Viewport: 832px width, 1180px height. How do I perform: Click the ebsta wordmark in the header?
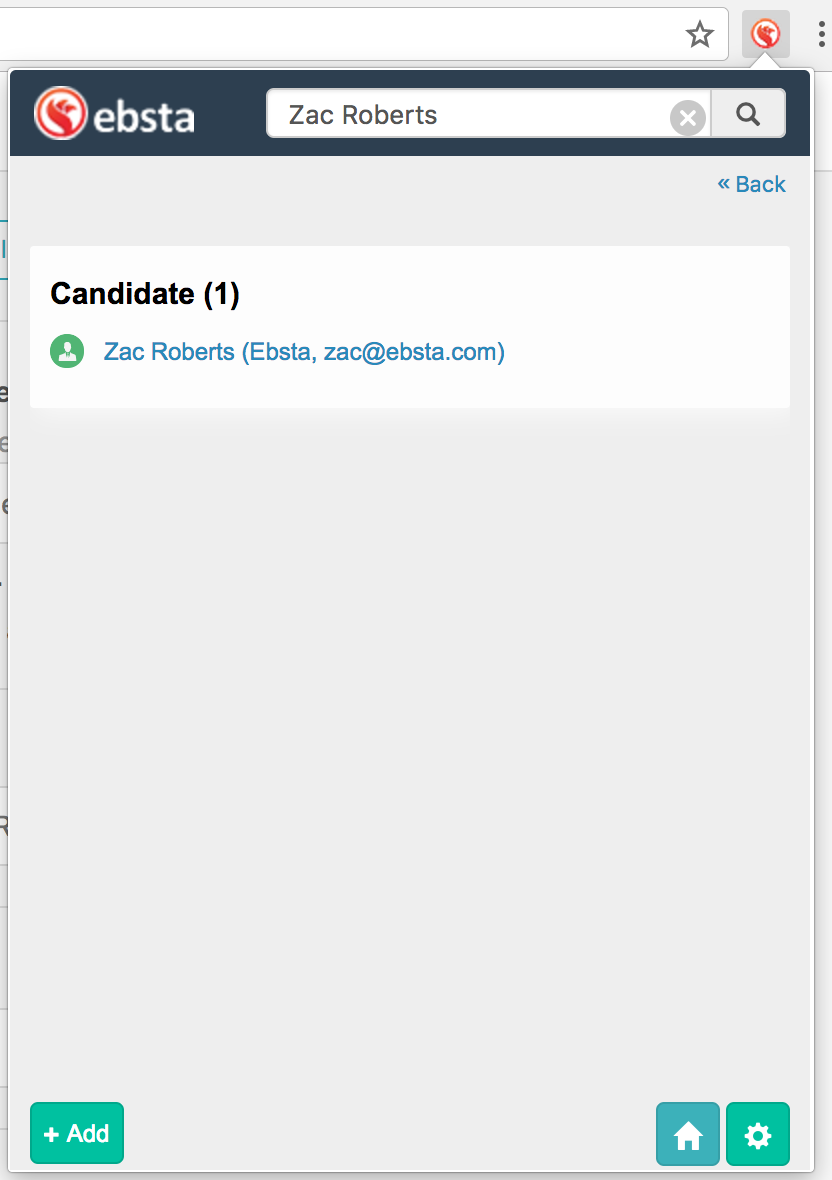(x=144, y=116)
